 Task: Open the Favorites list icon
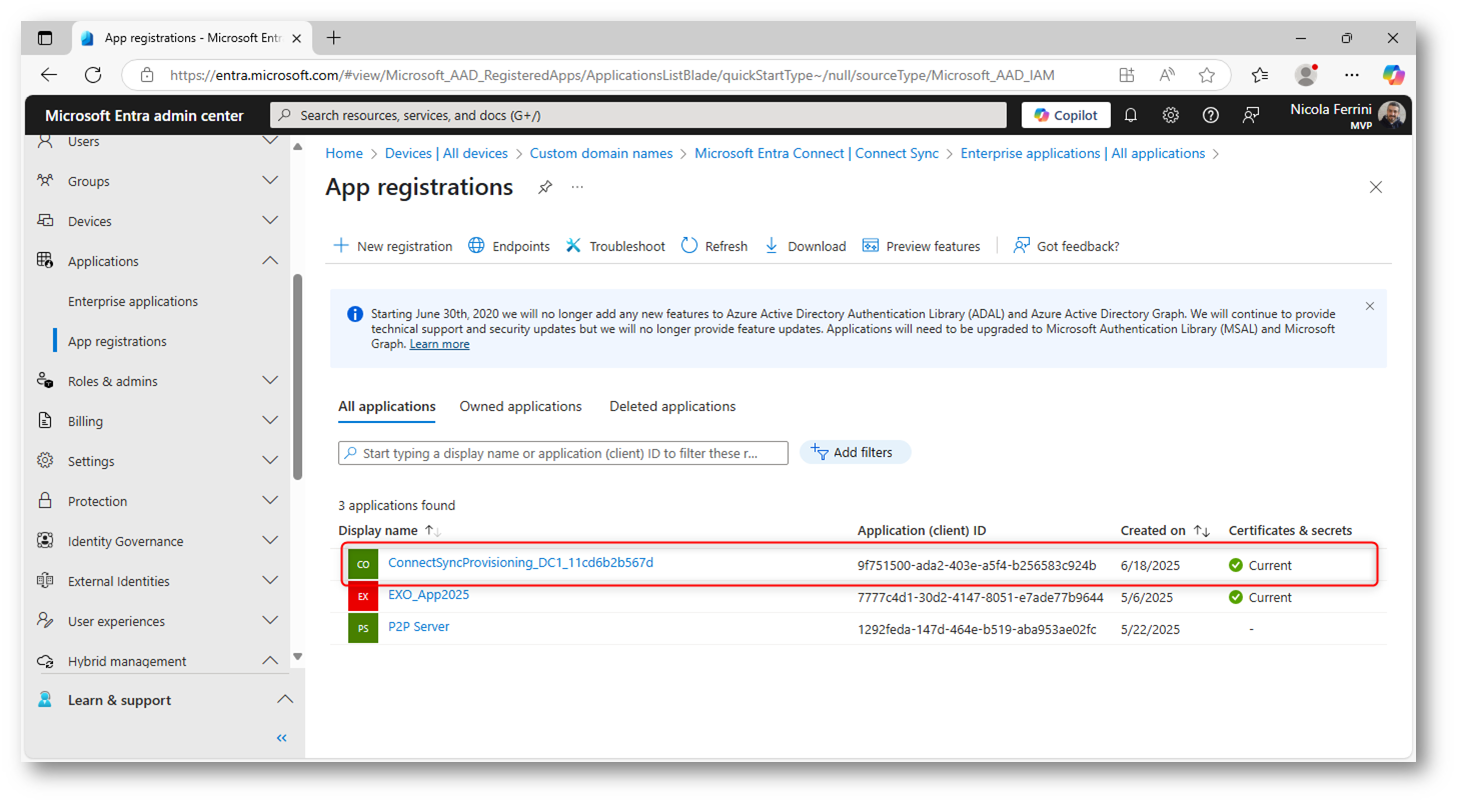[x=1260, y=75]
